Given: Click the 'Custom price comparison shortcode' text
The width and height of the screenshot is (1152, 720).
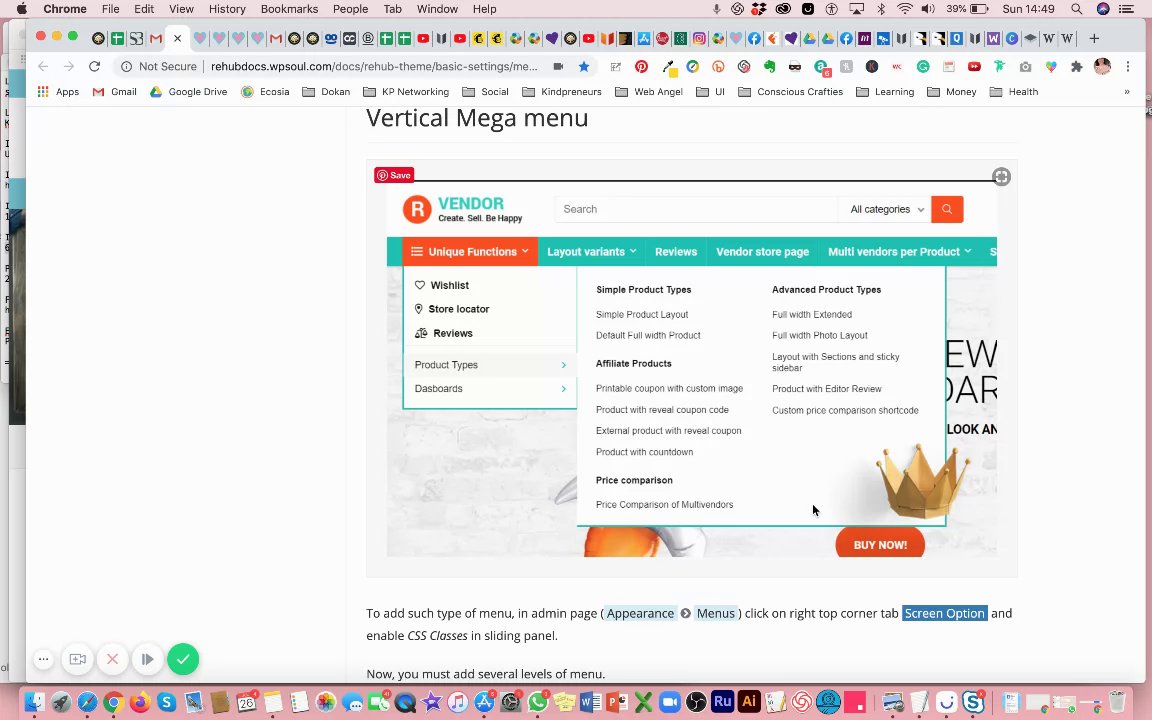Looking at the screenshot, I should [845, 411].
